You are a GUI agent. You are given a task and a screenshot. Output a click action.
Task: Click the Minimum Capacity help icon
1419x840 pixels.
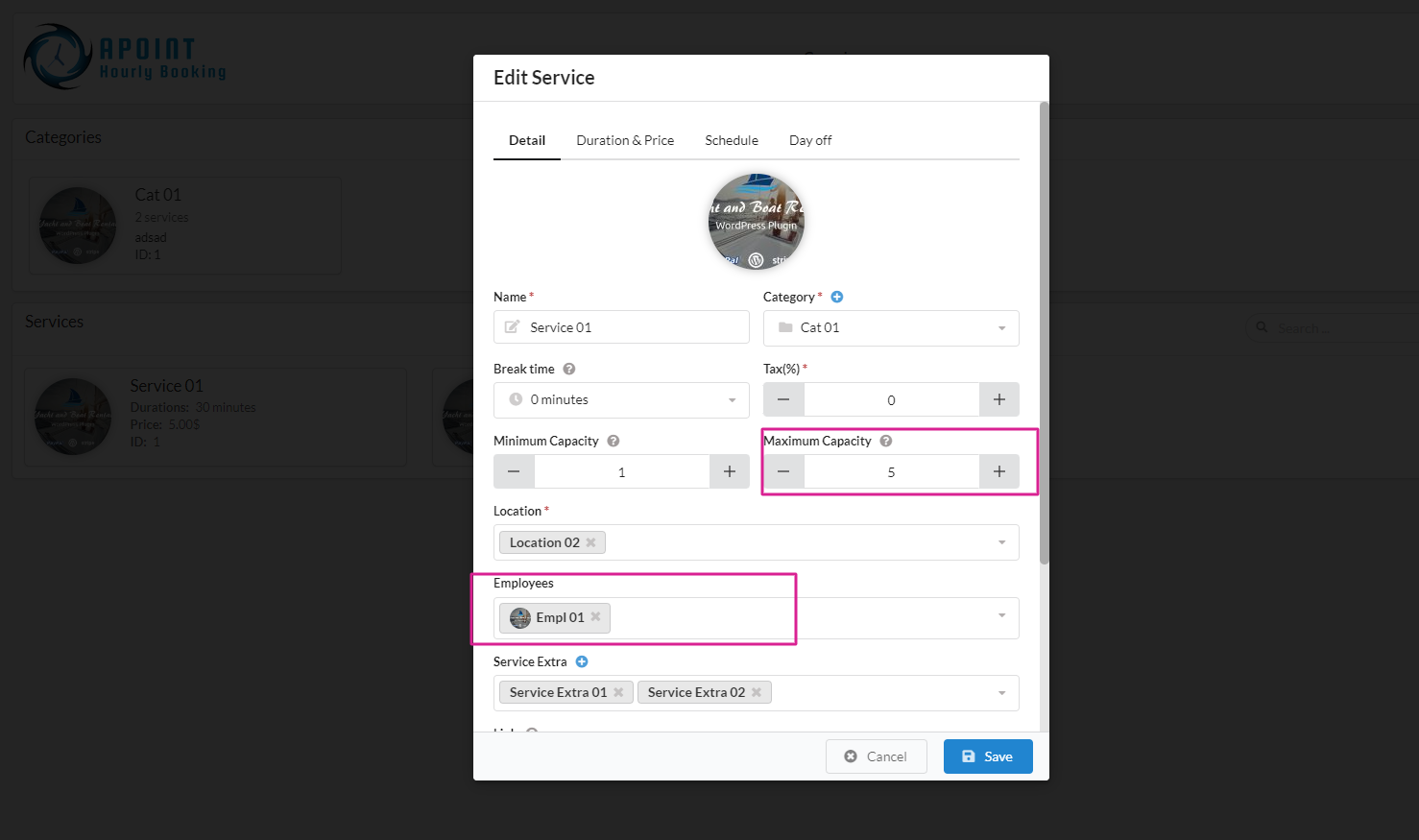click(x=613, y=441)
